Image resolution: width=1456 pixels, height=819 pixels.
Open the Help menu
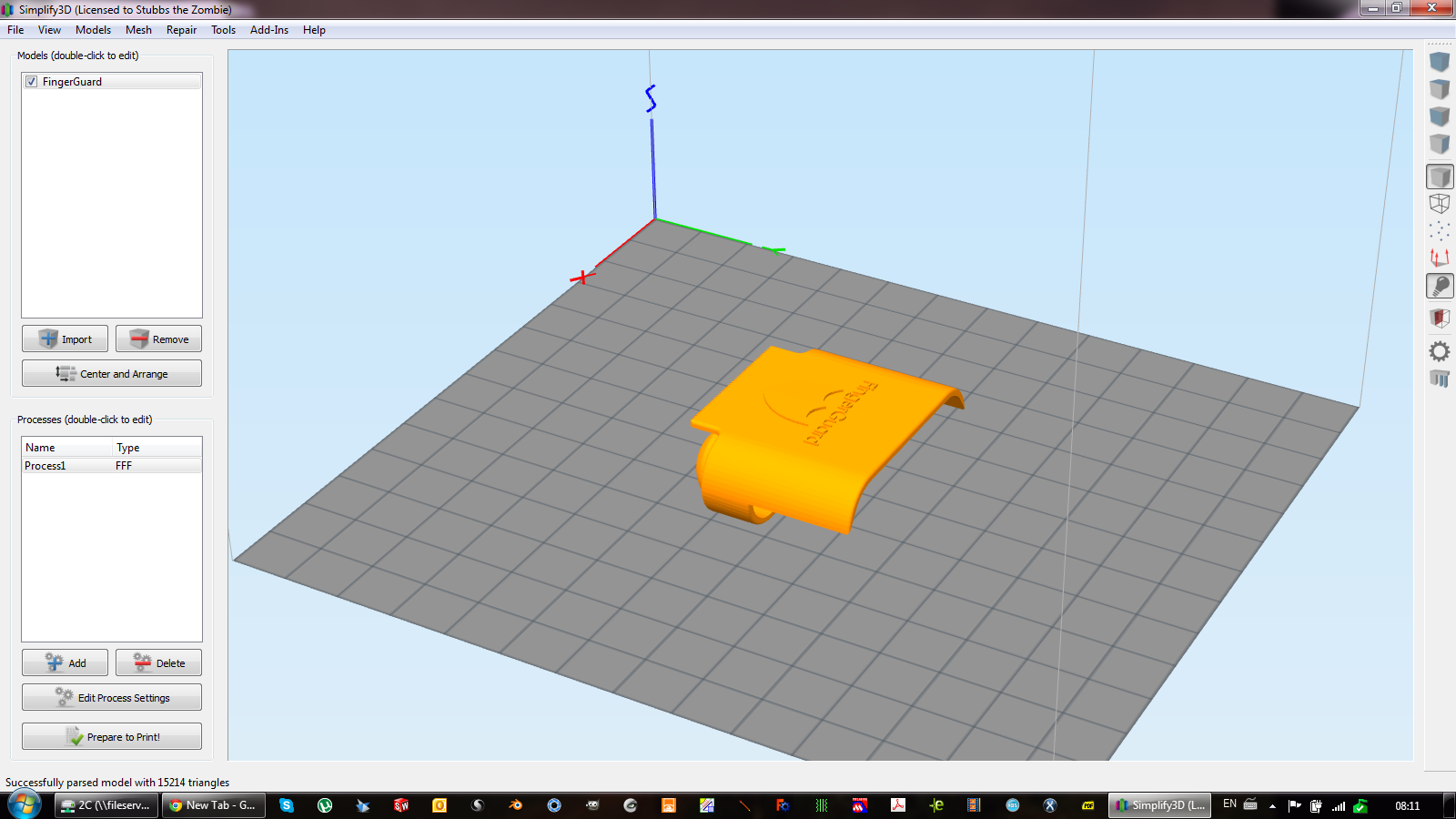click(314, 30)
